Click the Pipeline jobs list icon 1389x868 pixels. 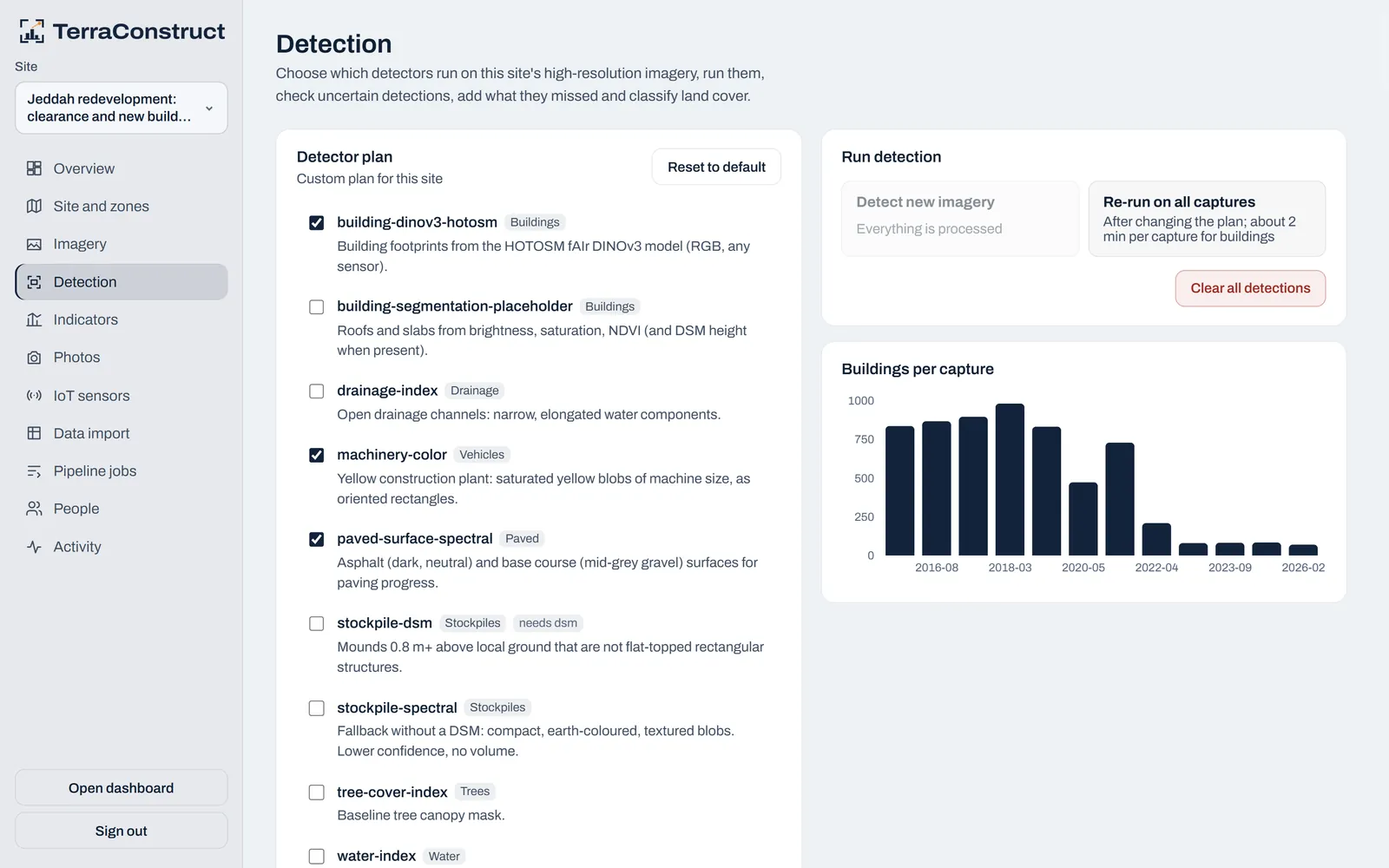(x=34, y=471)
